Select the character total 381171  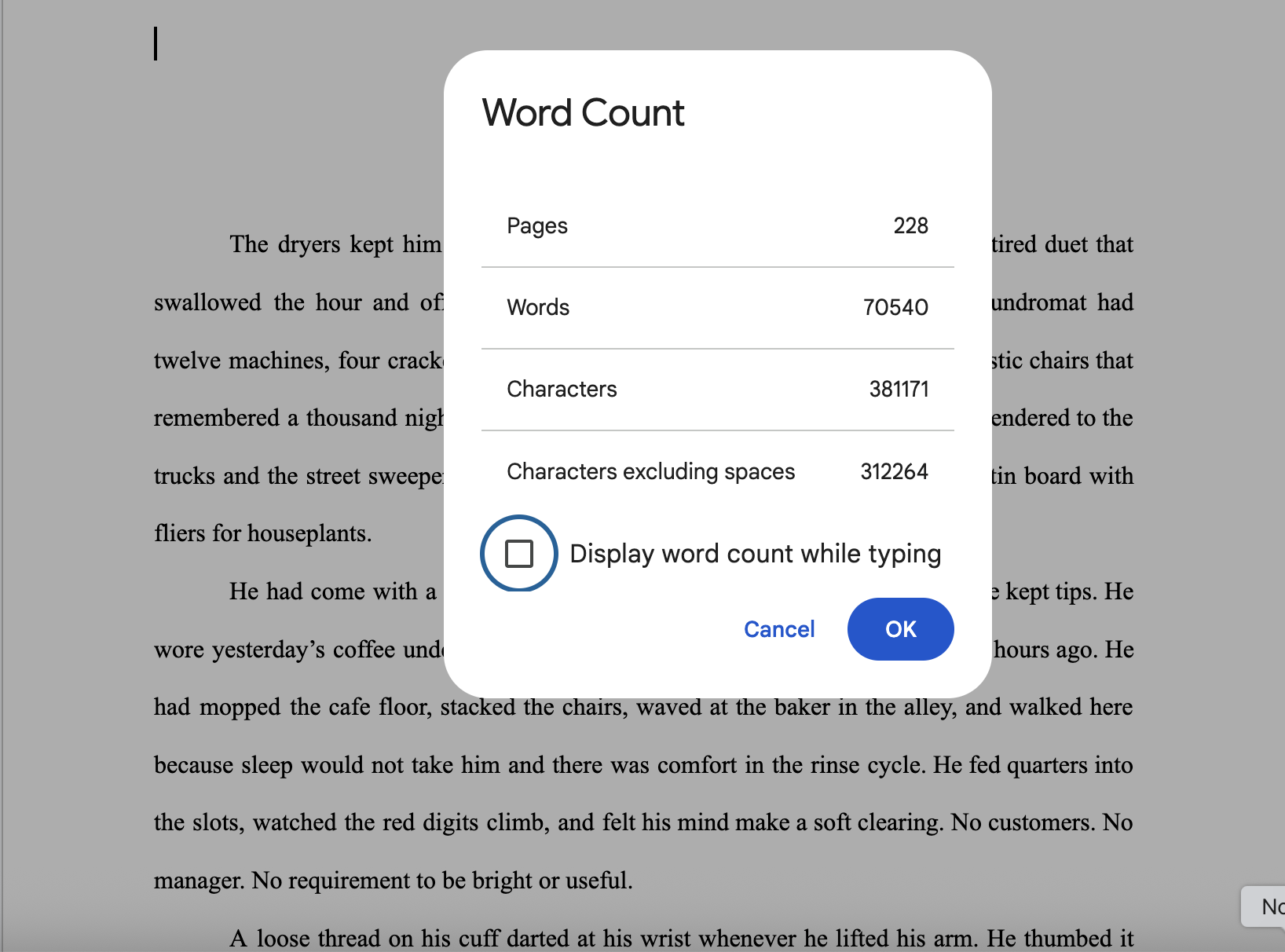[899, 390]
